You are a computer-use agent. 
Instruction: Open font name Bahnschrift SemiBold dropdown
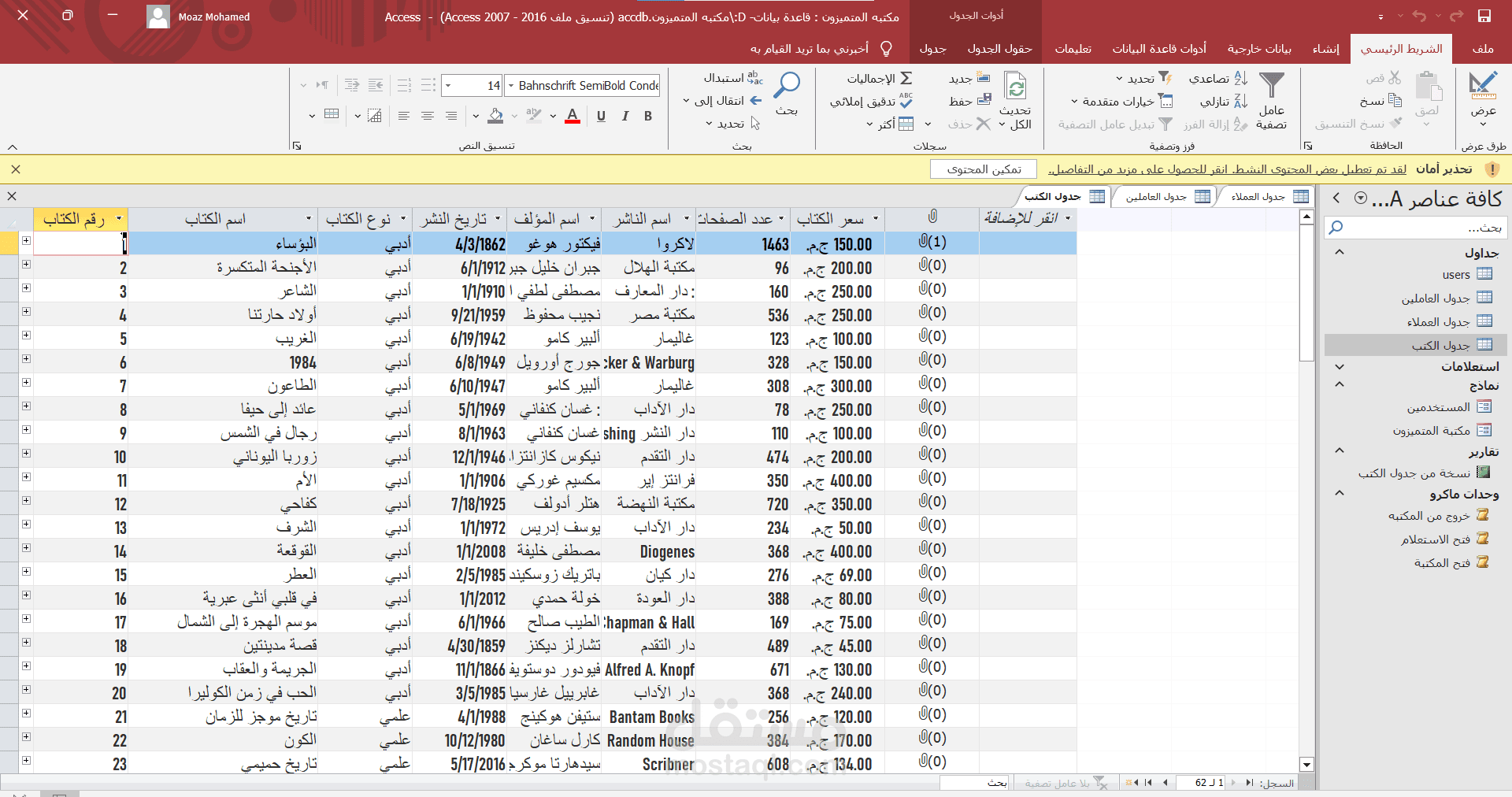pos(510,85)
